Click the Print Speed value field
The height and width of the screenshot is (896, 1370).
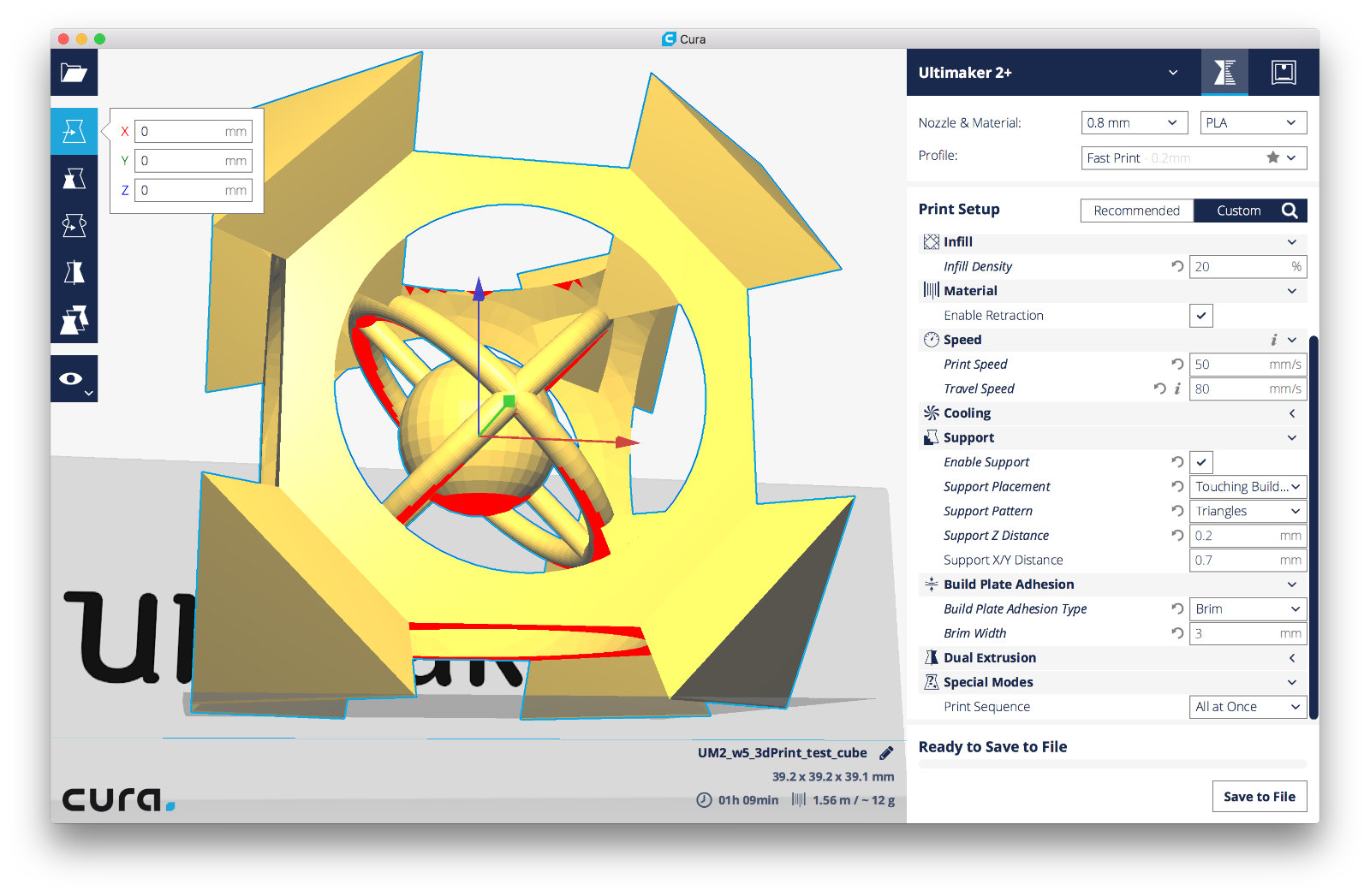[x=1248, y=364]
